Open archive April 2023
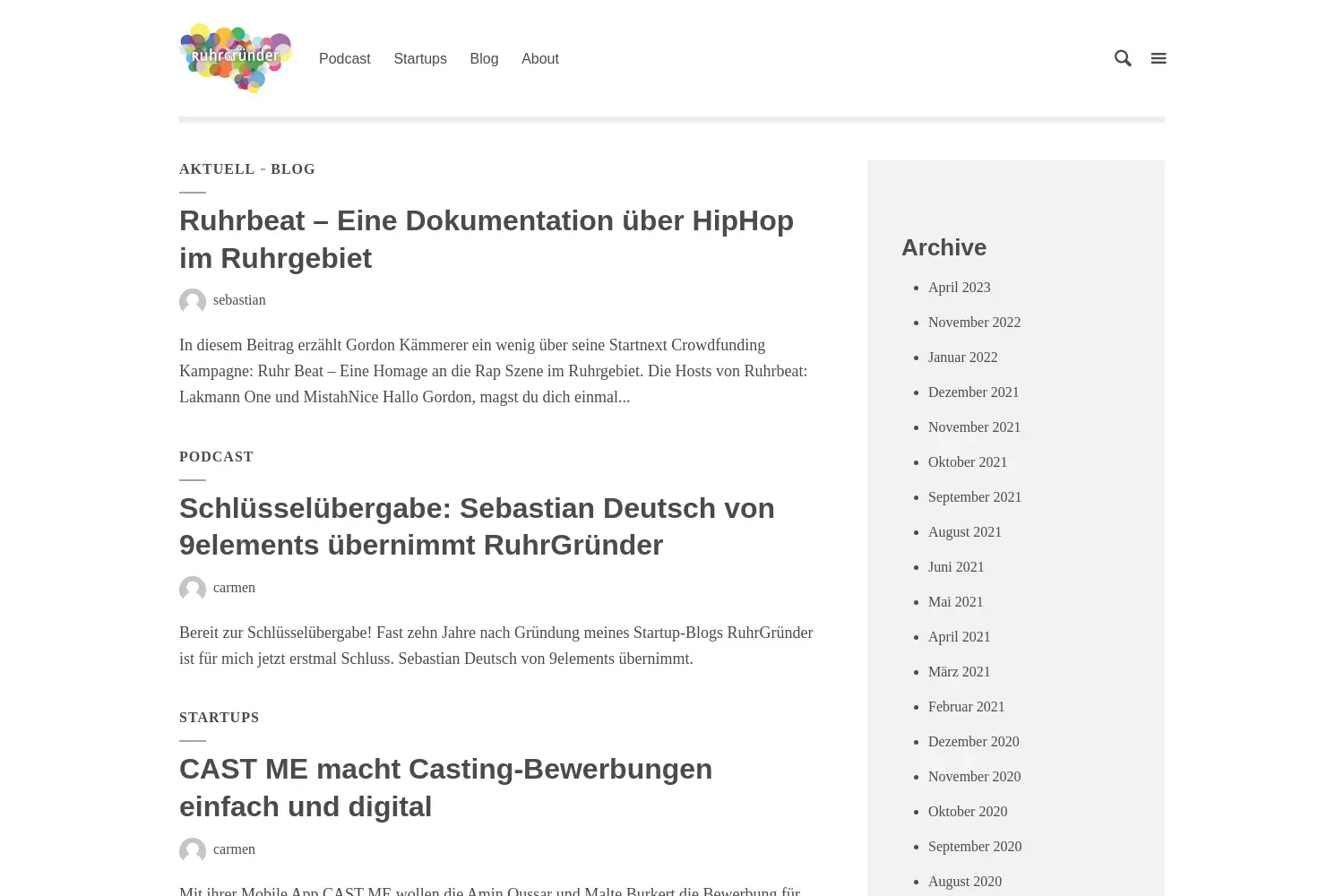 click(959, 288)
